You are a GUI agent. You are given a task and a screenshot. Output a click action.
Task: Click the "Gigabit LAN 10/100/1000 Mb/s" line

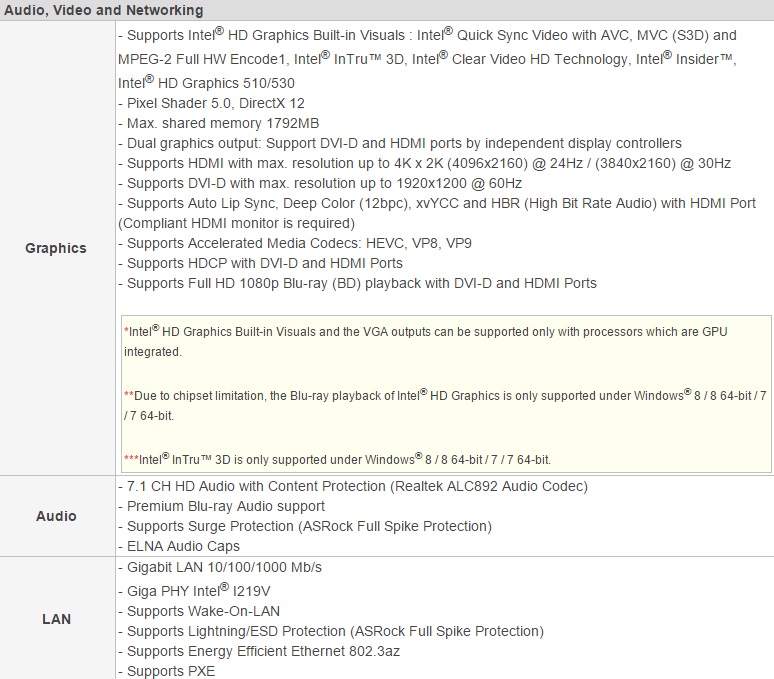(x=223, y=567)
